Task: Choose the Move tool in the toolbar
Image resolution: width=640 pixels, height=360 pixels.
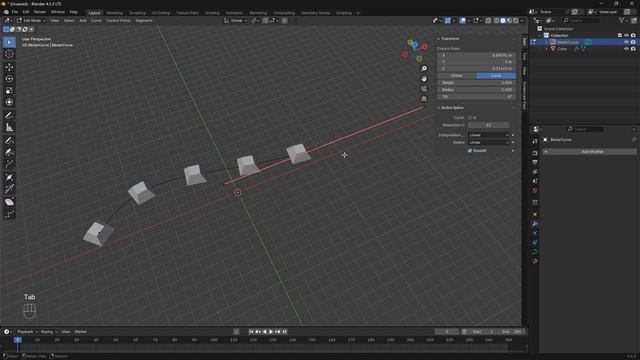Action: click(9, 67)
